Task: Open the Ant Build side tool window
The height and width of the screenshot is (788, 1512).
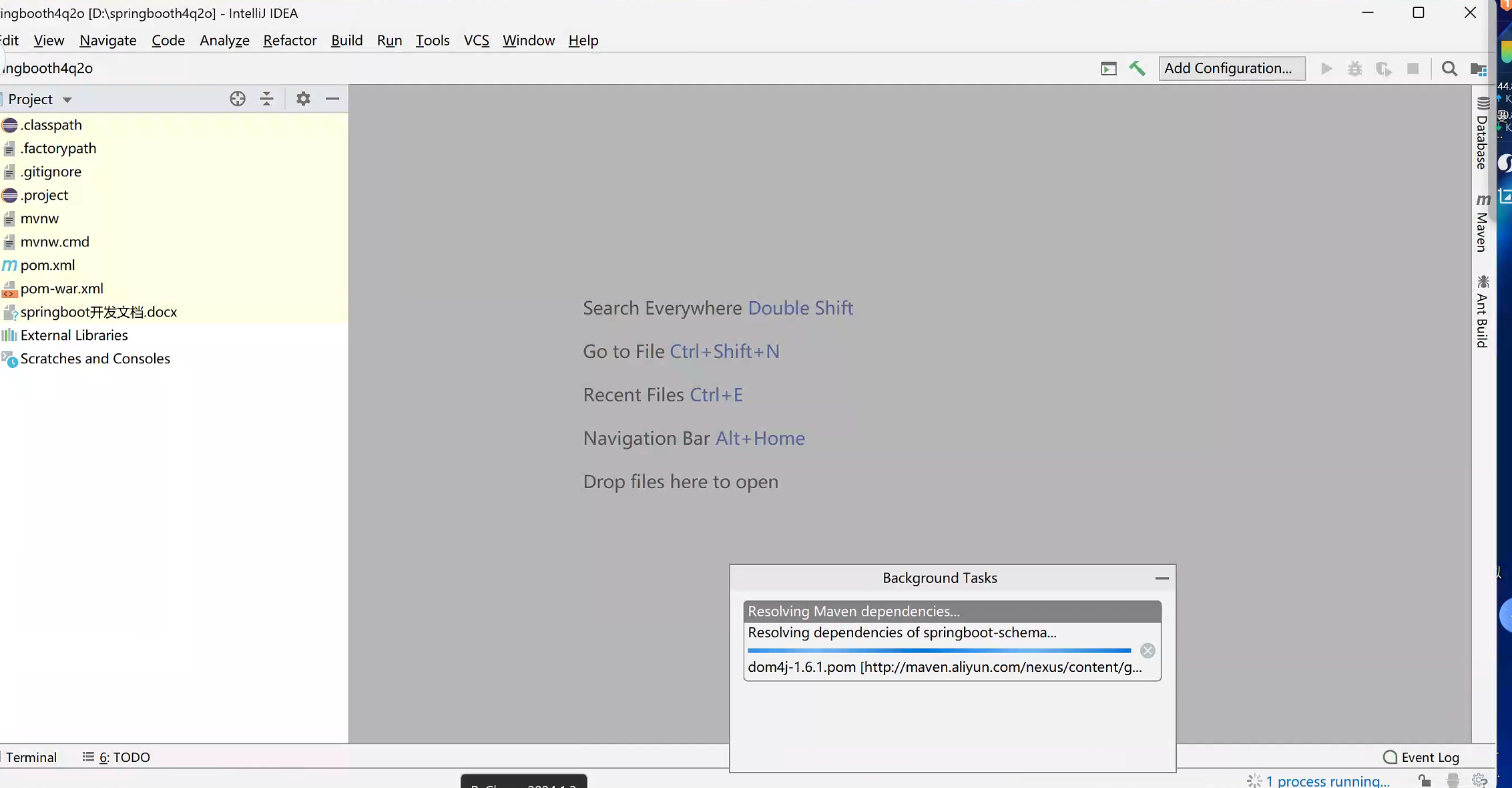Action: click(x=1482, y=311)
